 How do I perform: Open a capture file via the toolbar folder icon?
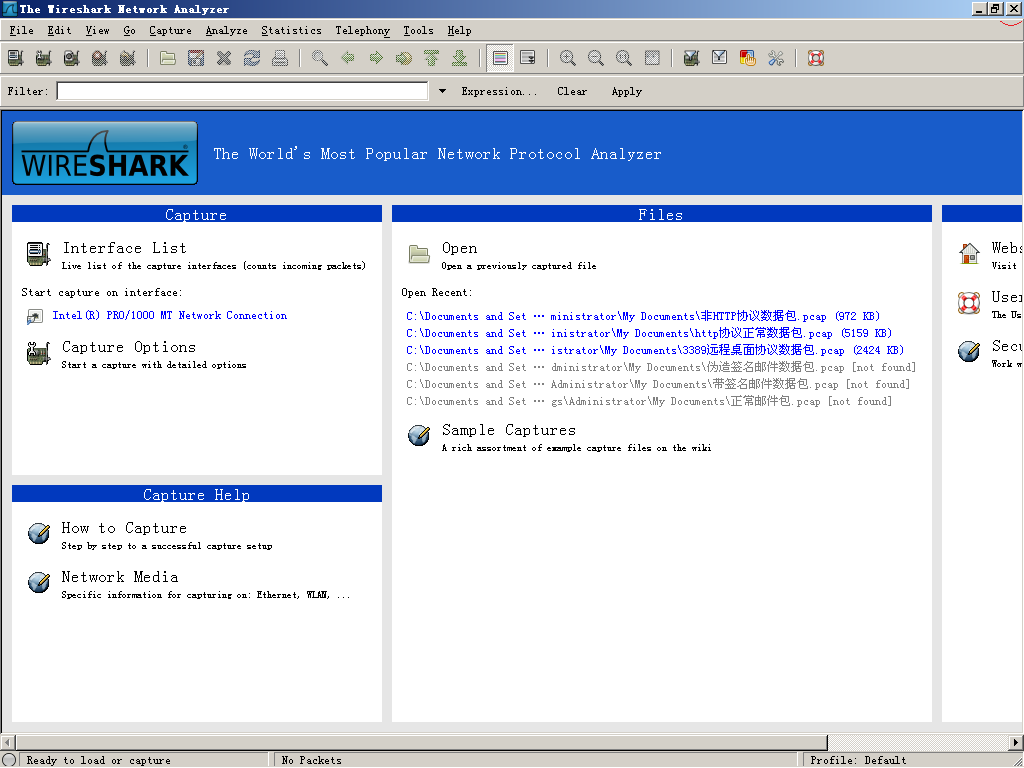[168, 58]
